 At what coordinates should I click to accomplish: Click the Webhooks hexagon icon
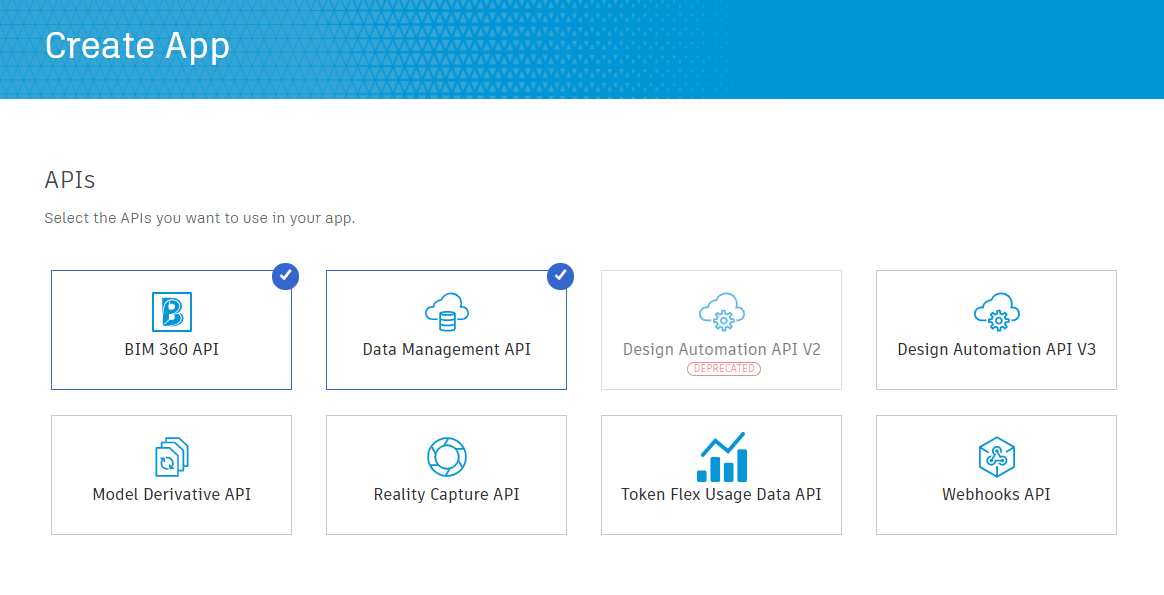996,456
